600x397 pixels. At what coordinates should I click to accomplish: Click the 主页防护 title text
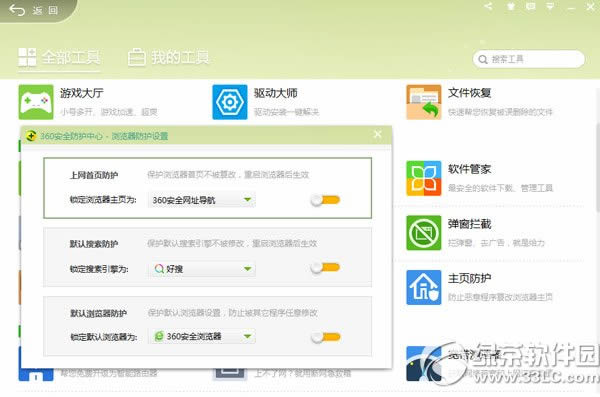(x=470, y=278)
